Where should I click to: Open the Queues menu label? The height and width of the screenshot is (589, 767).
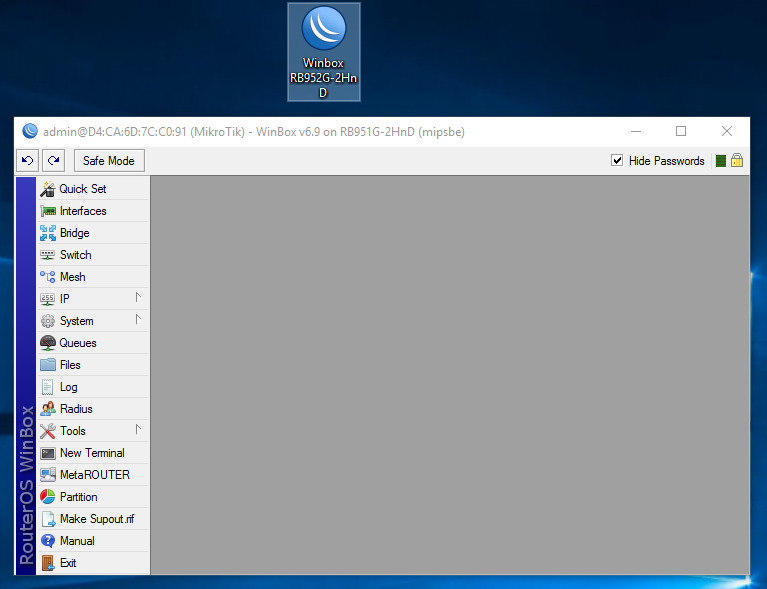[78, 343]
